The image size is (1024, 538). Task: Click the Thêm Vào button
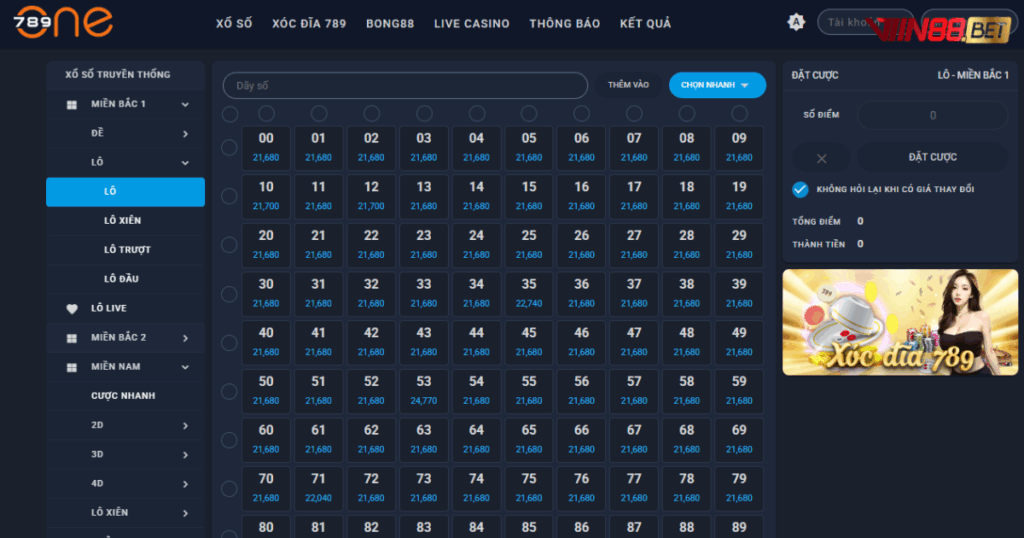[x=628, y=85]
